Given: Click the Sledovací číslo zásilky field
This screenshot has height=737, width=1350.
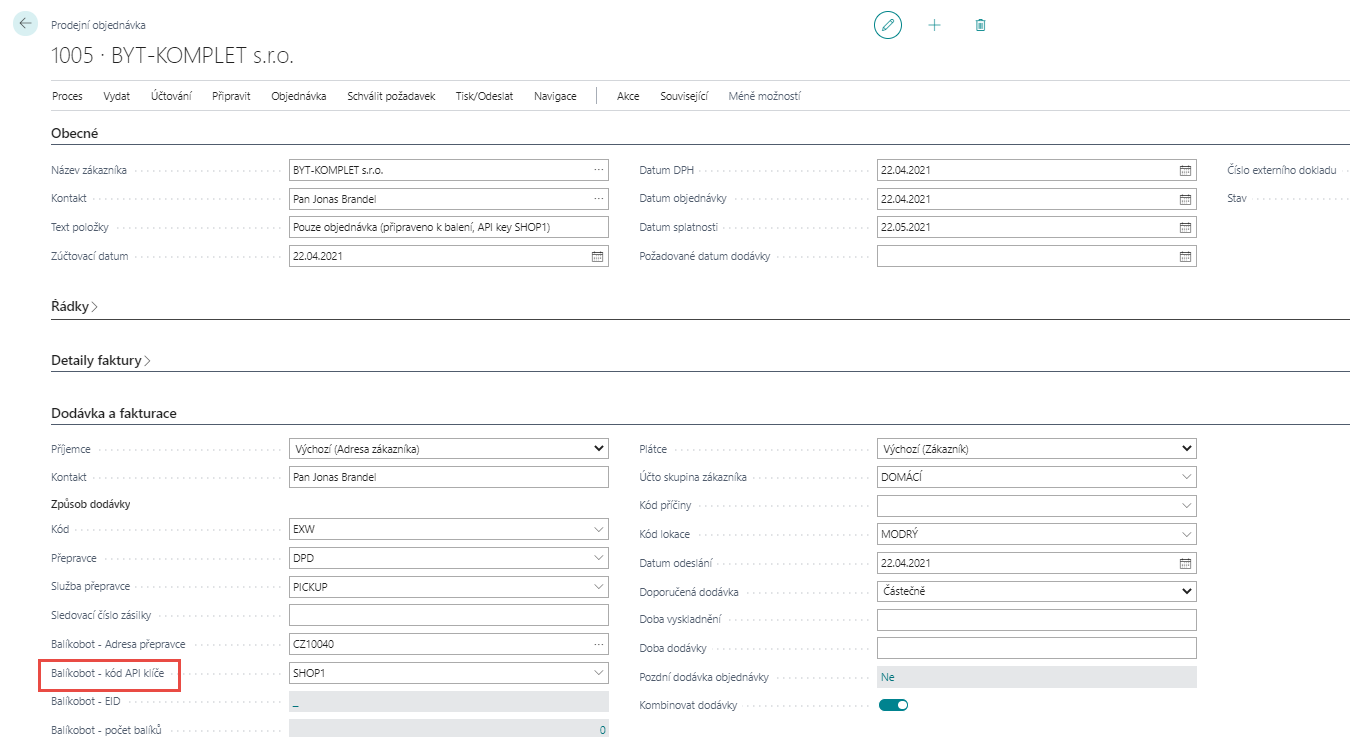Looking at the screenshot, I should (x=448, y=615).
